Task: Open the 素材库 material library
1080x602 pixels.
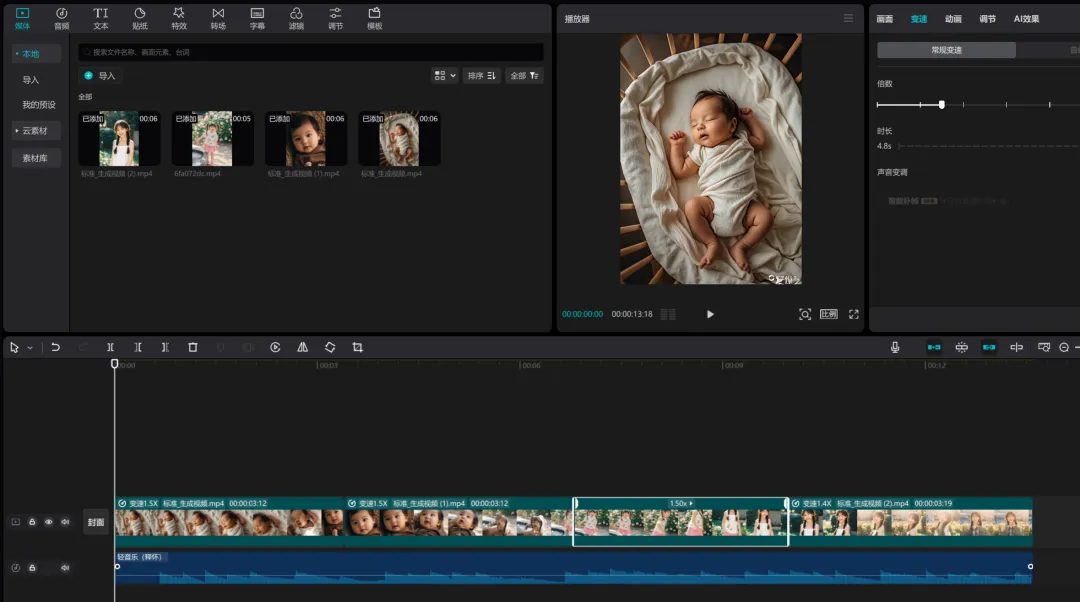Action: click(x=37, y=158)
